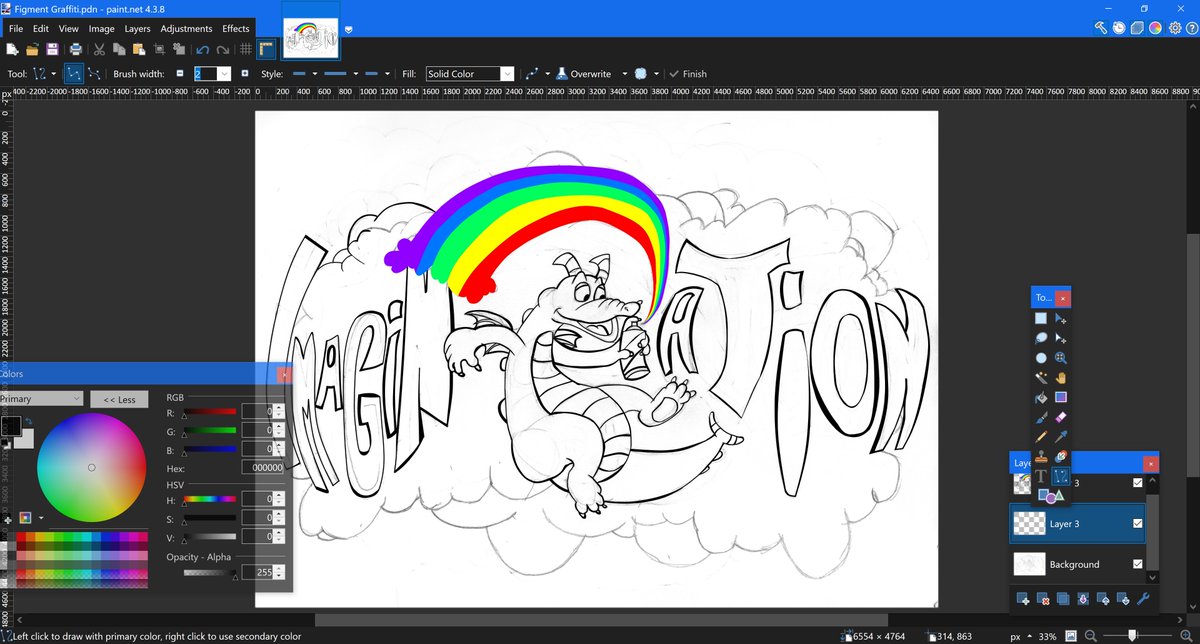Toggle Background layer visibility checkbox

(1137, 564)
